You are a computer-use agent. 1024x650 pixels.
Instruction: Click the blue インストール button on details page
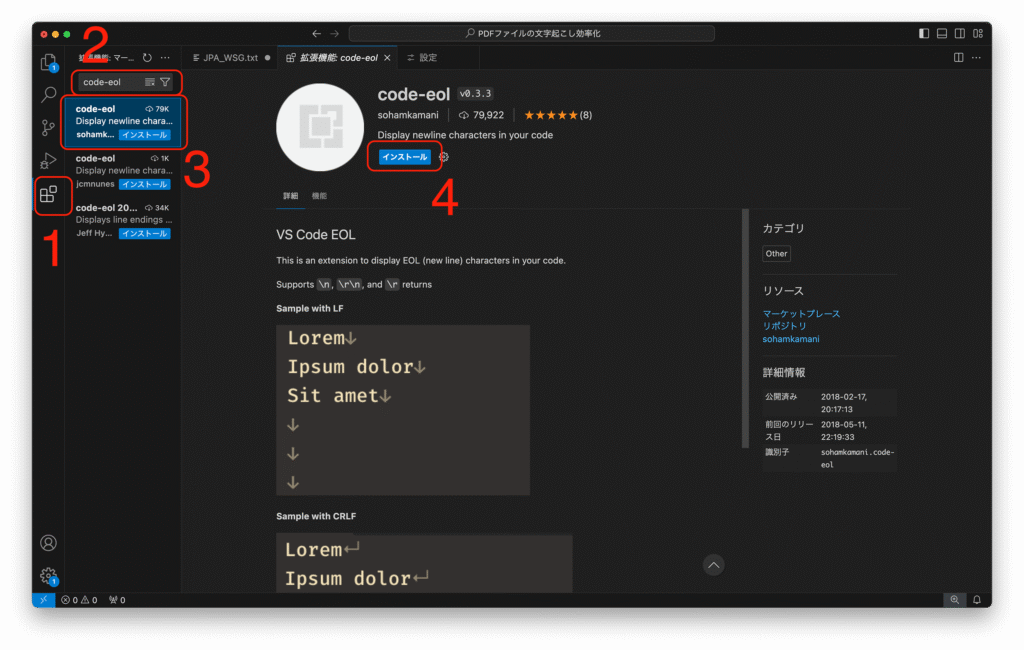coord(404,157)
